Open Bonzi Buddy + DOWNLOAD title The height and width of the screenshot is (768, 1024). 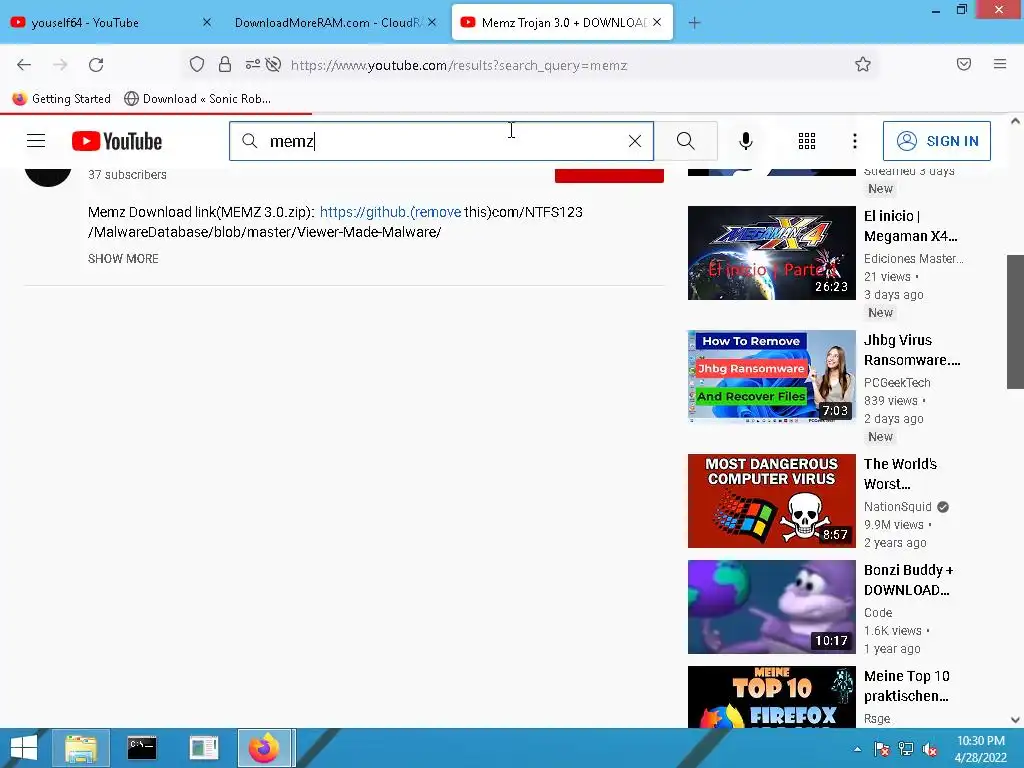(908, 580)
